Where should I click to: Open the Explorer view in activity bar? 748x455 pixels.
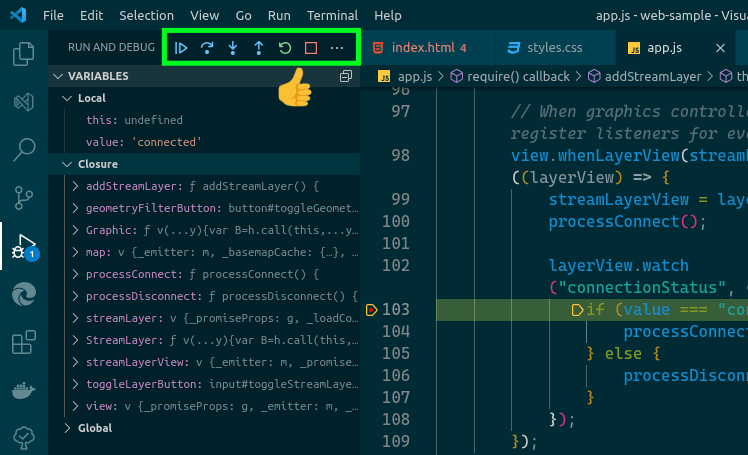pos(24,54)
